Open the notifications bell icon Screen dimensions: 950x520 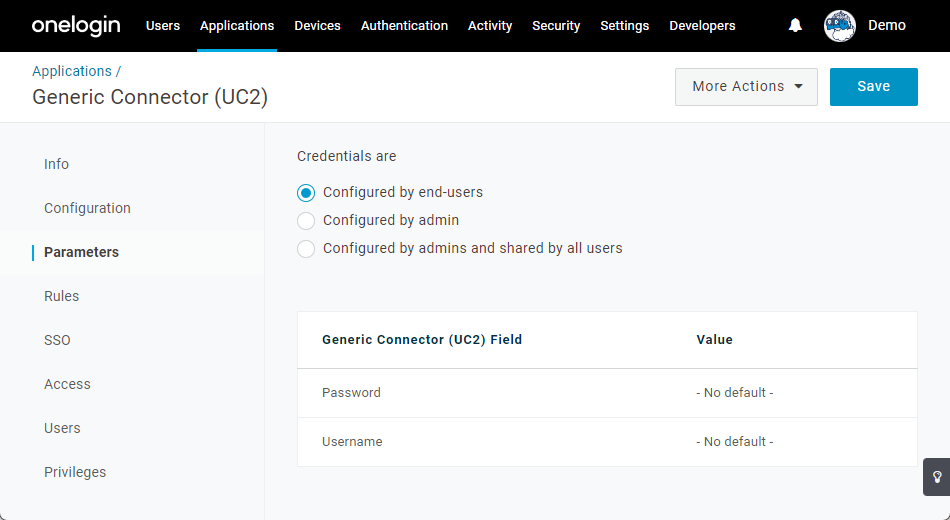tap(795, 25)
